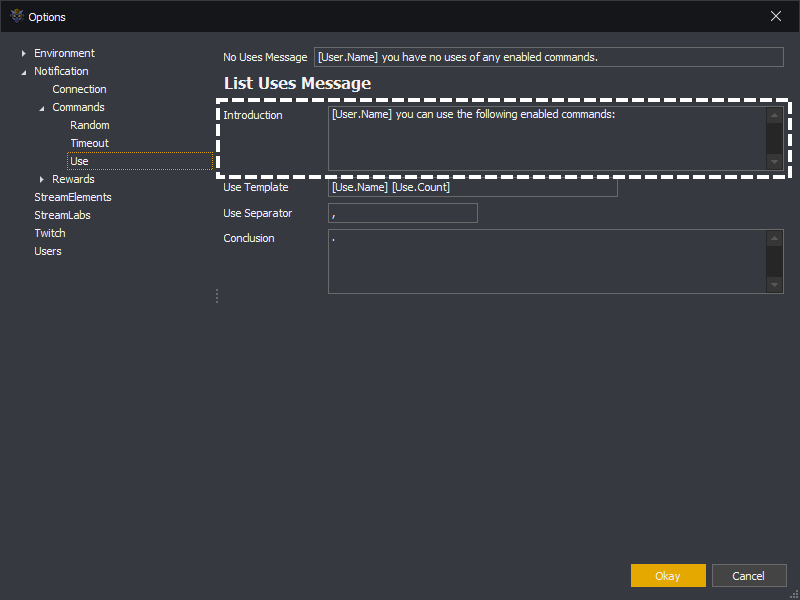Image resolution: width=800 pixels, height=600 pixels.
Task: Click into the Introduction text box
Action: tap(547, 138)
